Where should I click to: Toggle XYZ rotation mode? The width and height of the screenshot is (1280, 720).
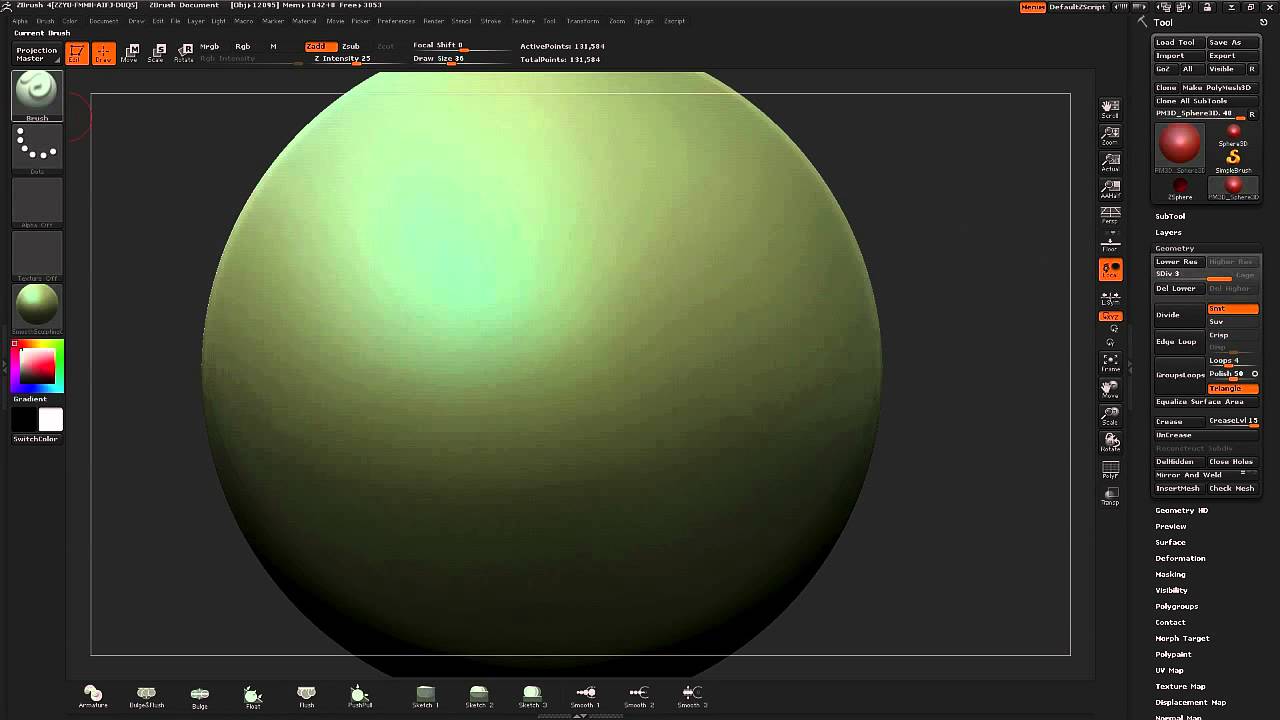[x=1110, y=316]
